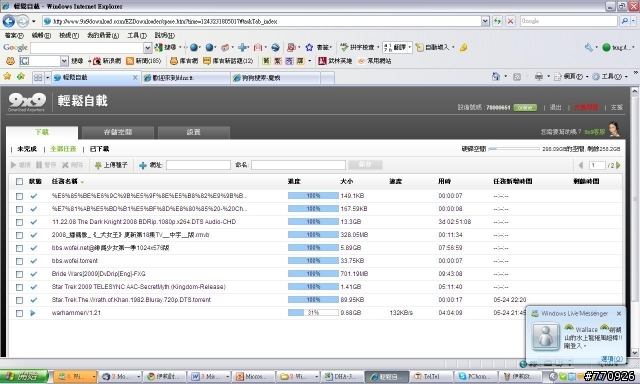
Task: Open the Favorites Center star icon
Action: (7, 76)
